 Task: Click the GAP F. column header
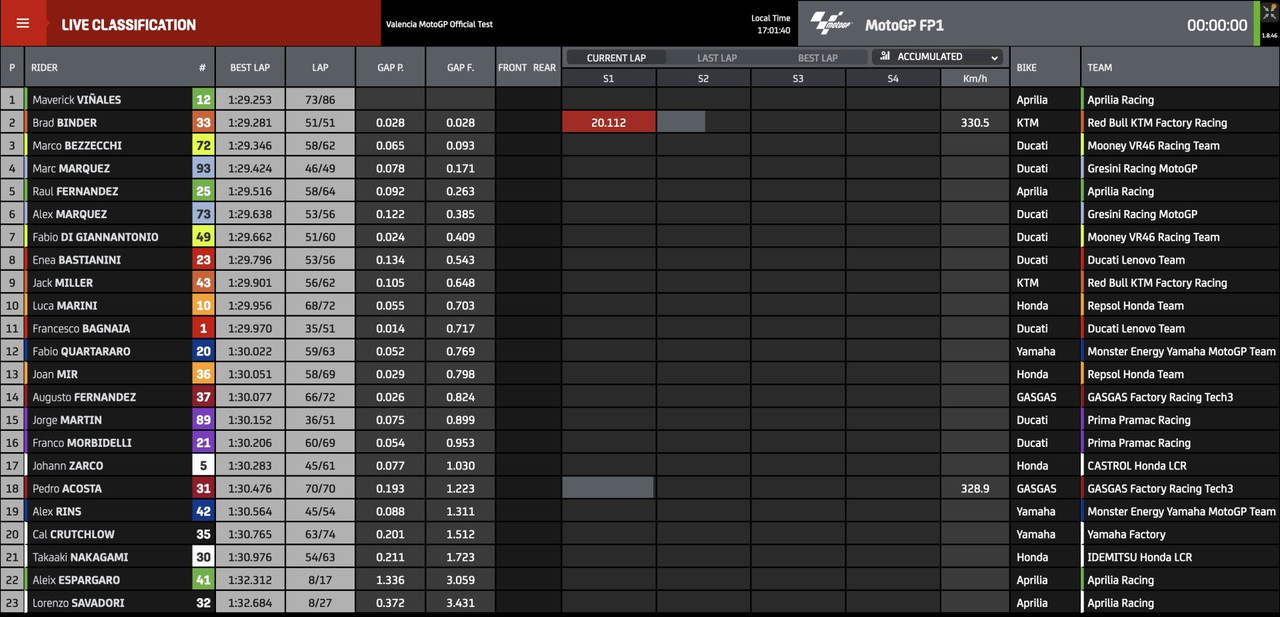pyautogui.click(x=460, y=67)
